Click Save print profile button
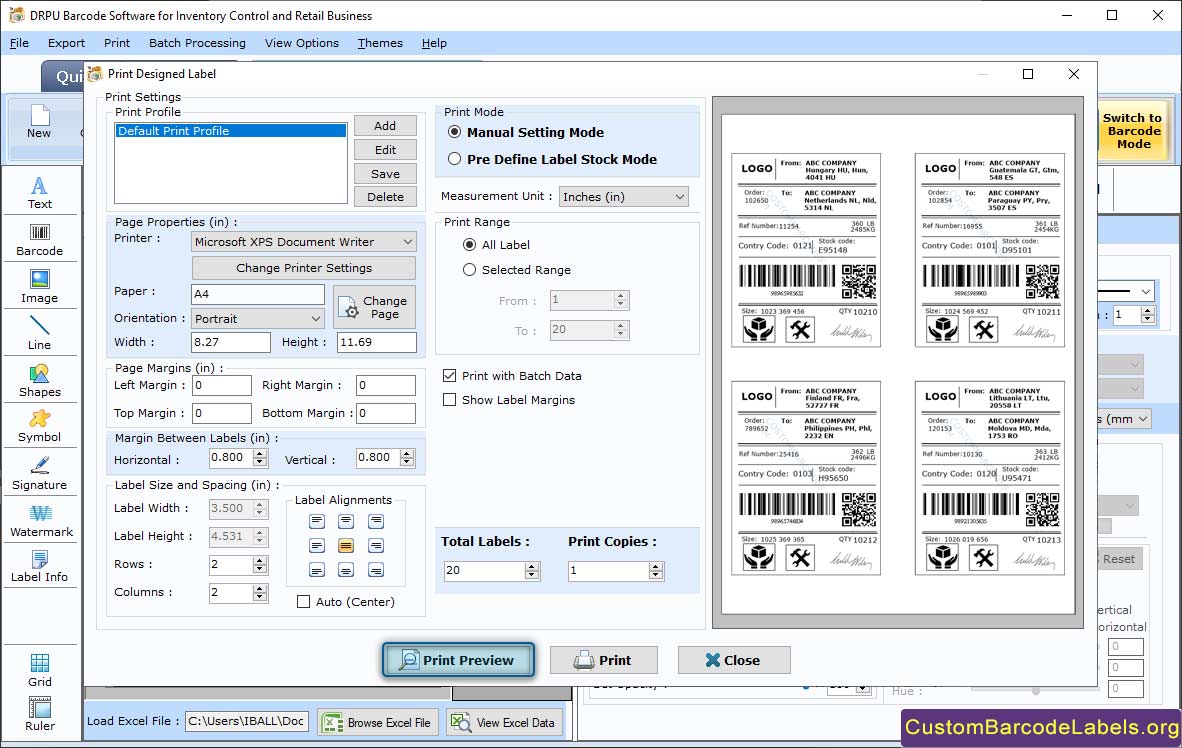Viewport: 1182px width, 748px height. pyautogui.click(x=385, y=173)
